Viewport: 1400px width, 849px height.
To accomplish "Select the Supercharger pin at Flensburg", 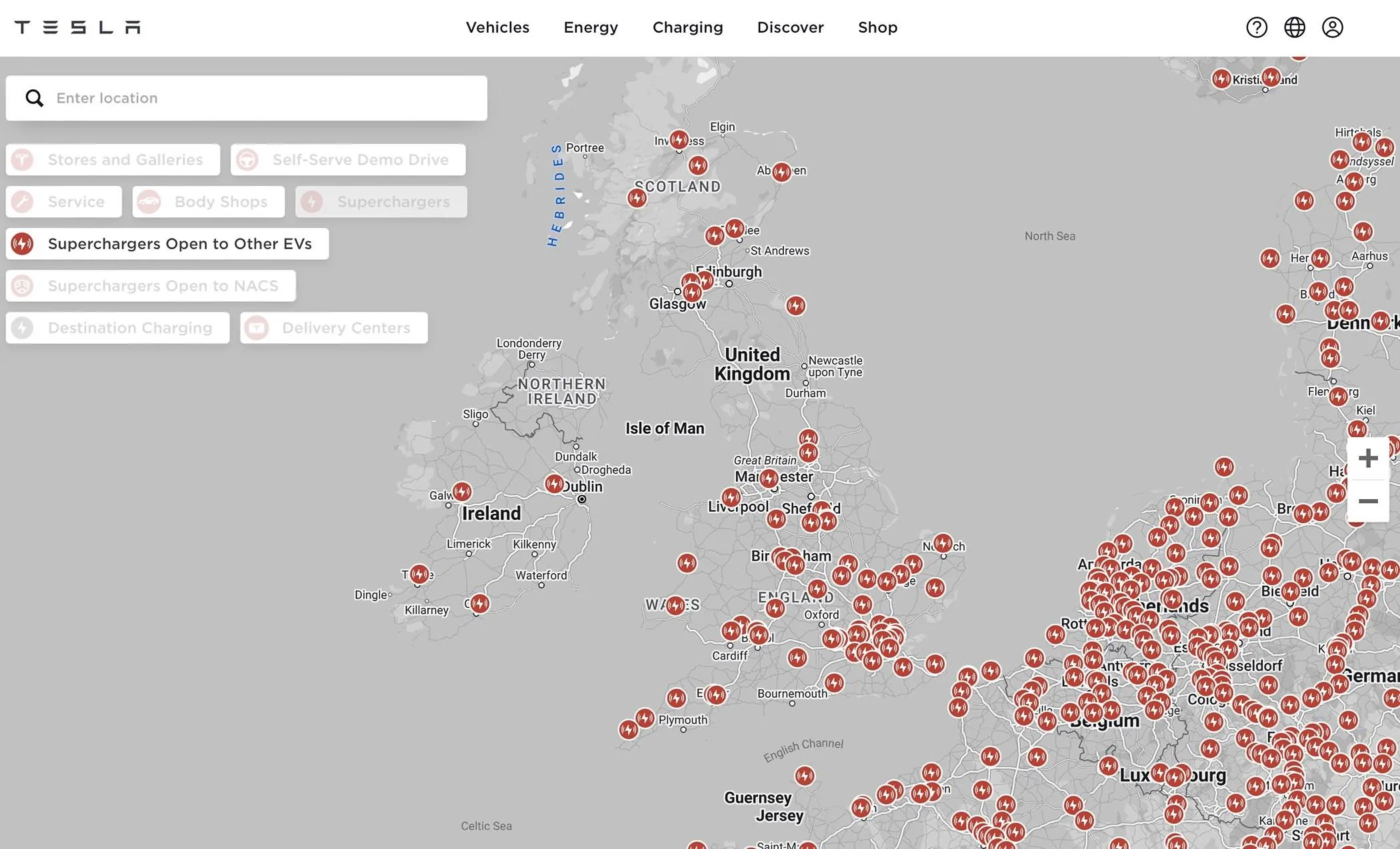I will click(1338, 397).
